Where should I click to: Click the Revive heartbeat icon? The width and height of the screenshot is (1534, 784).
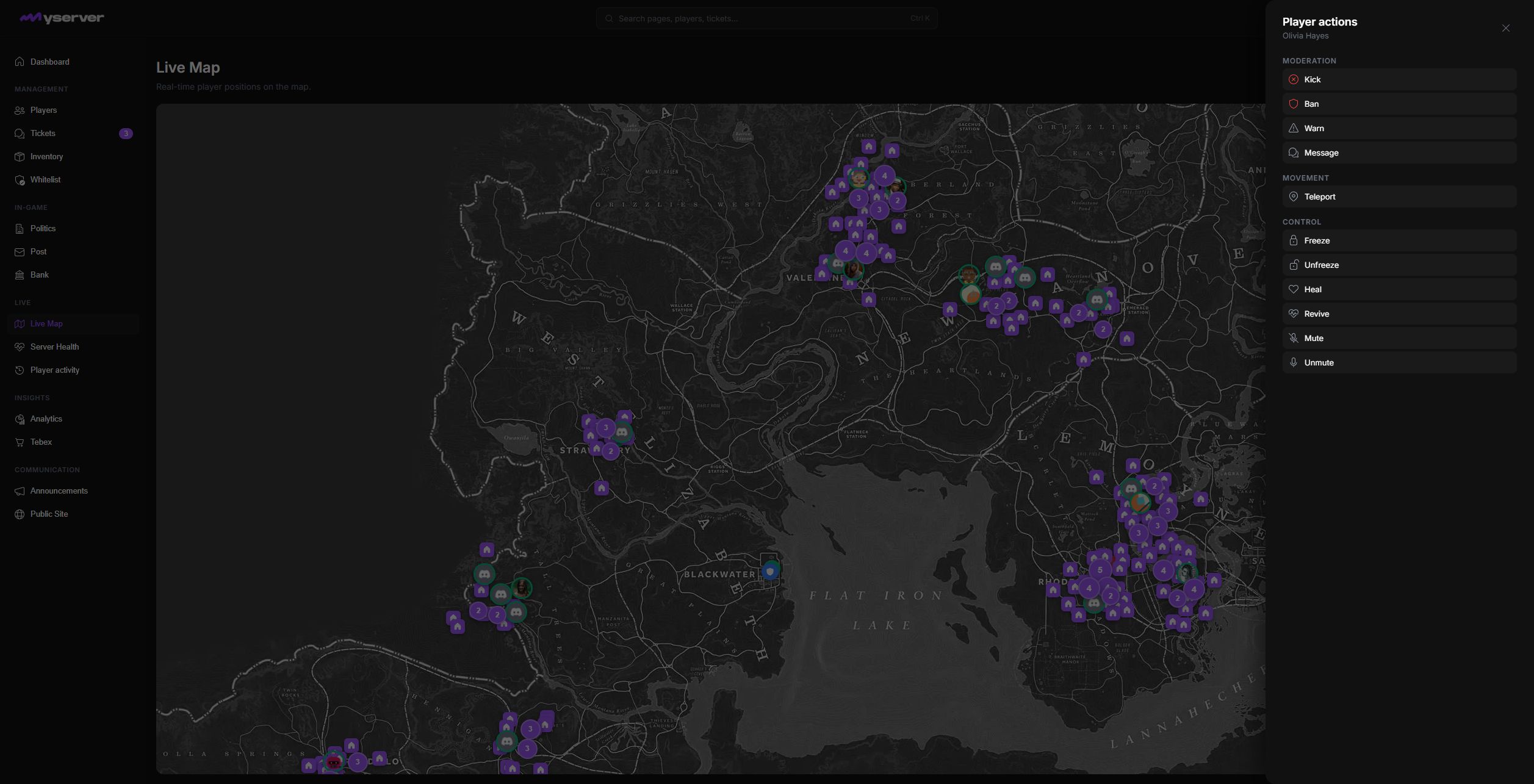(1293, 314)
